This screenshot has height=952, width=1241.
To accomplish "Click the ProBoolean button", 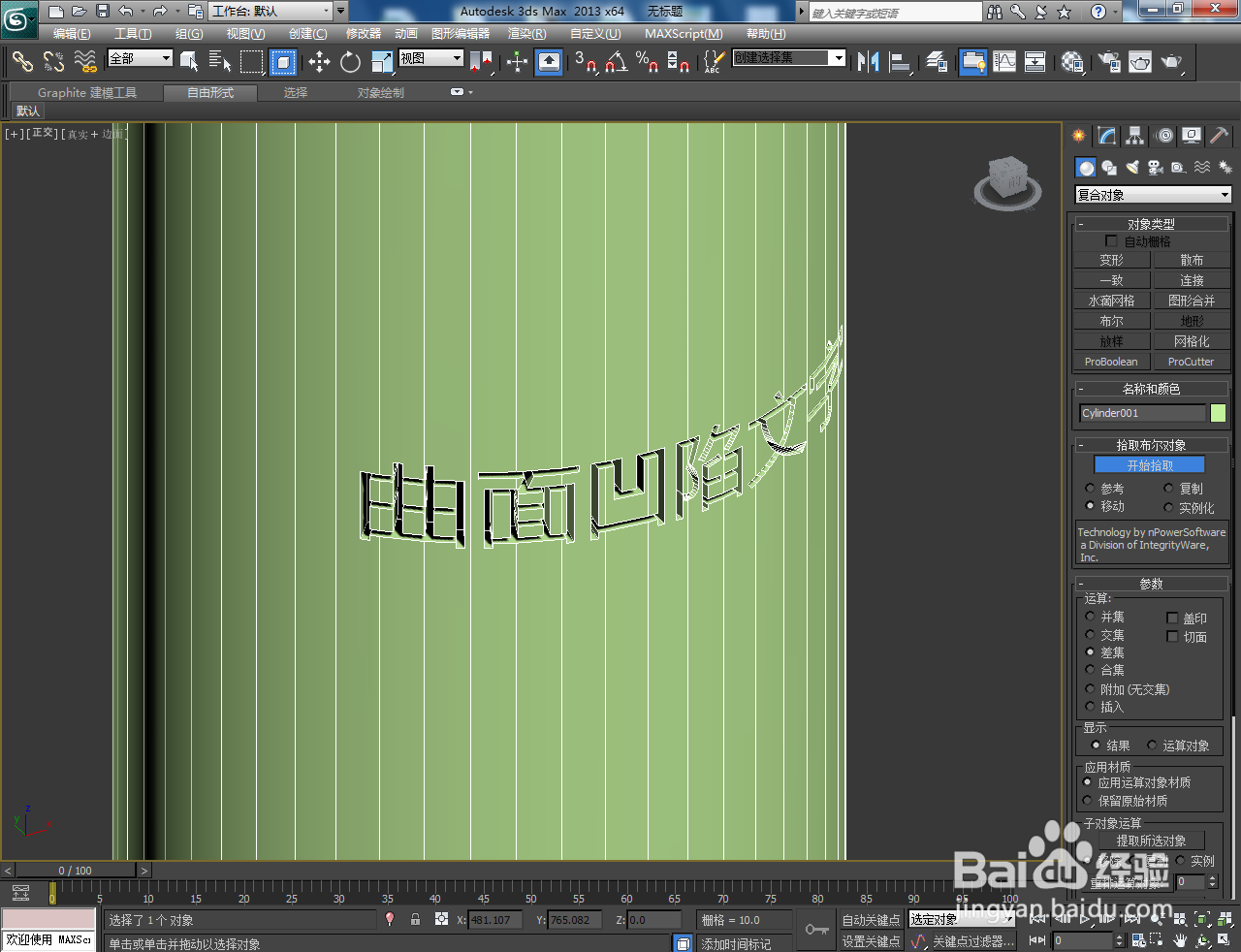I will tap(1111, 362).
